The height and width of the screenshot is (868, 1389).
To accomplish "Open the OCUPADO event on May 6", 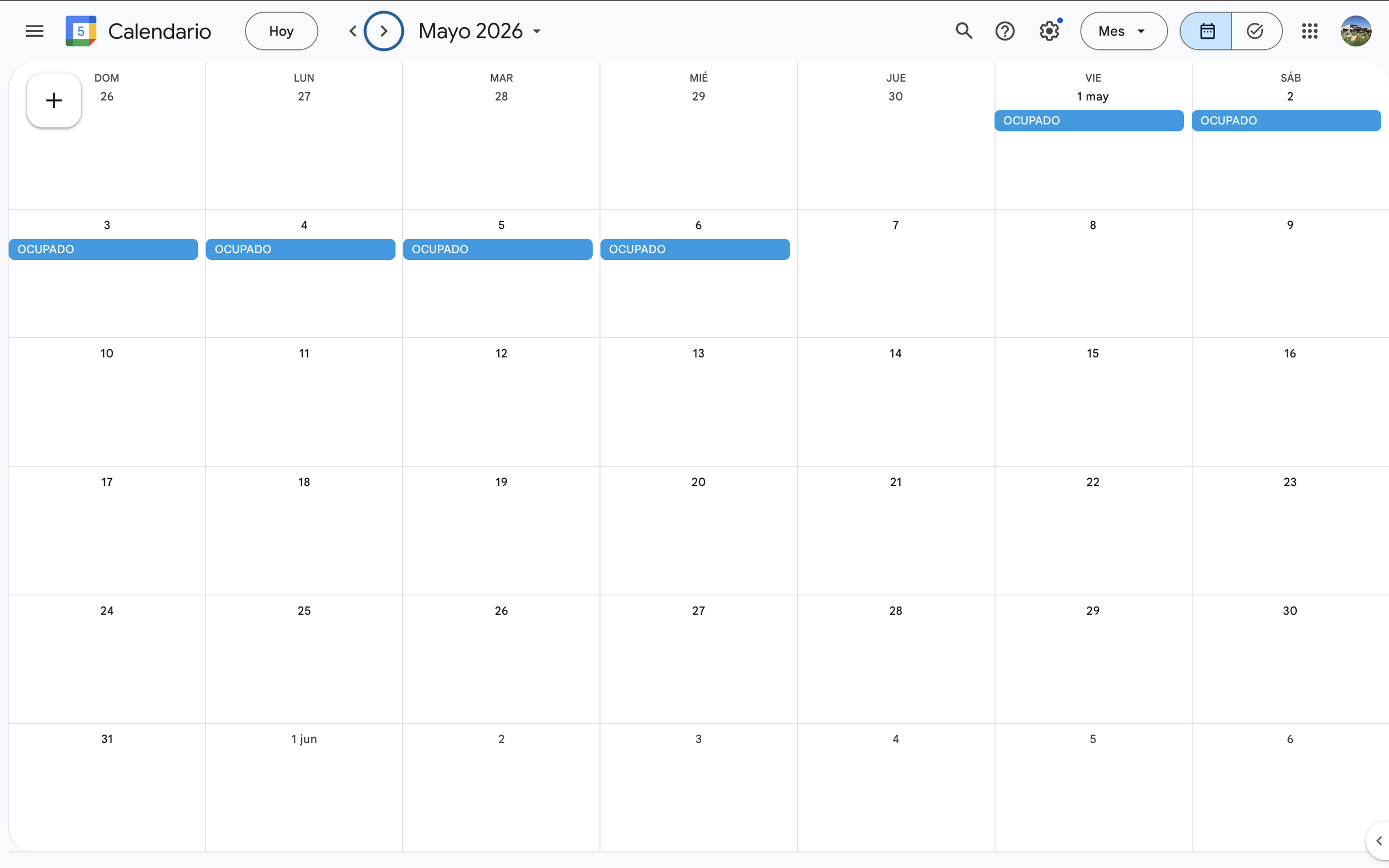I will point(695,249).
